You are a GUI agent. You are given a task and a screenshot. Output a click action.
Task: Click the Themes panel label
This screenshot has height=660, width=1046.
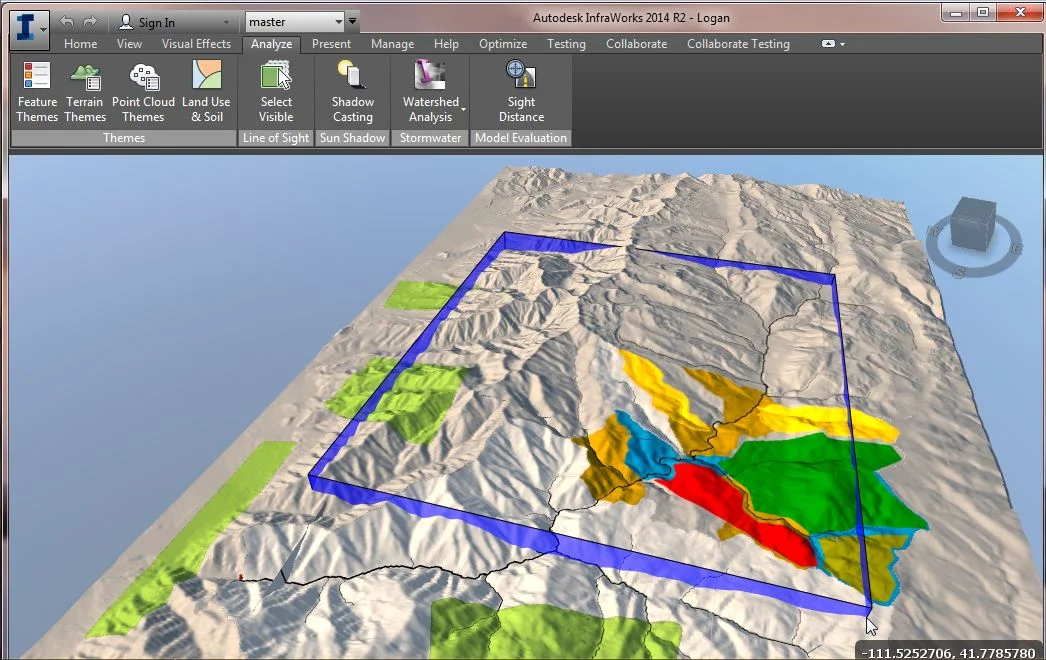(x=124, y=138)
